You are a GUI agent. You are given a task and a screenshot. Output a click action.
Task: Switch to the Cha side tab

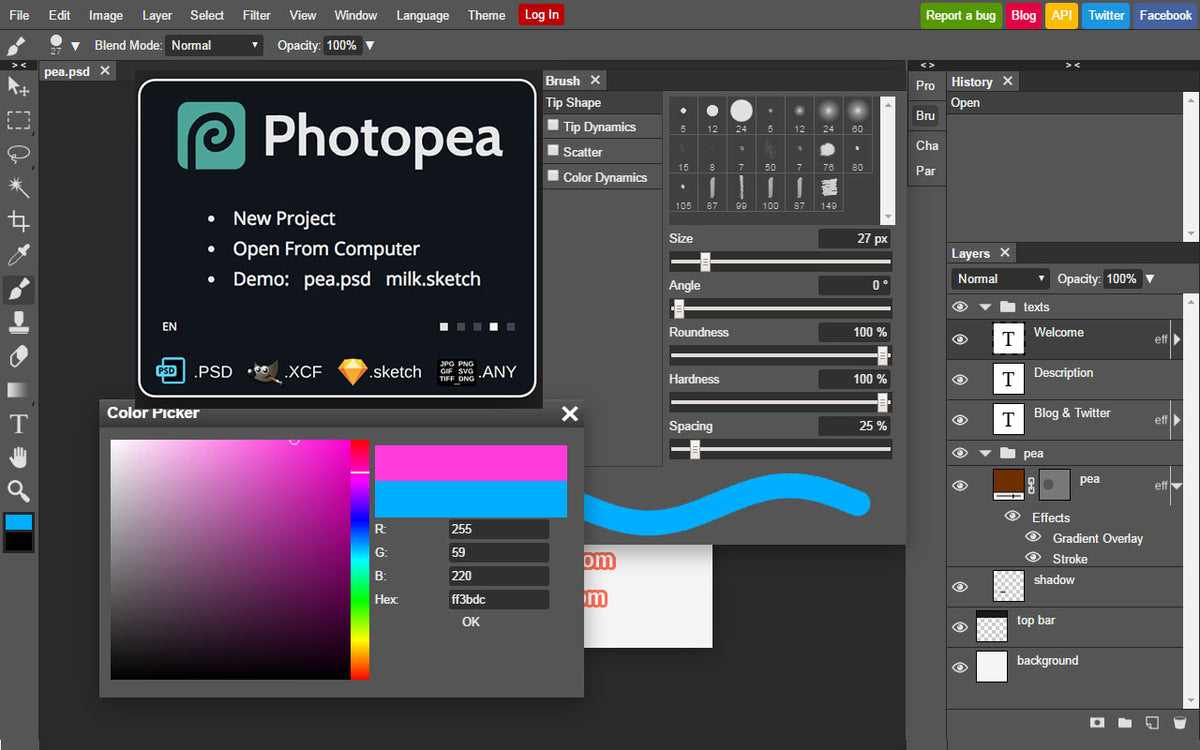[x=927, y=145]
